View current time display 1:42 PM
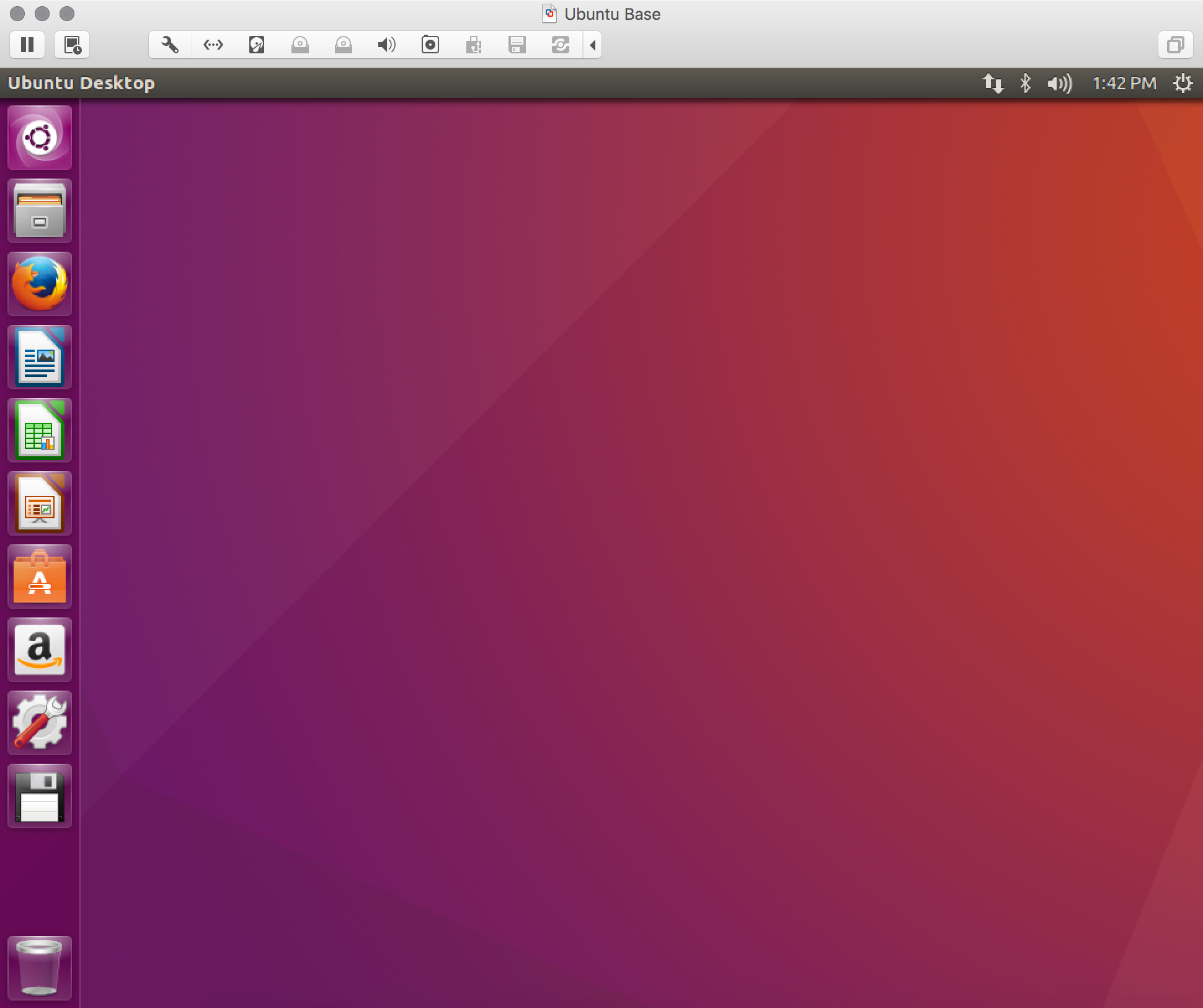 (1123, 82)
